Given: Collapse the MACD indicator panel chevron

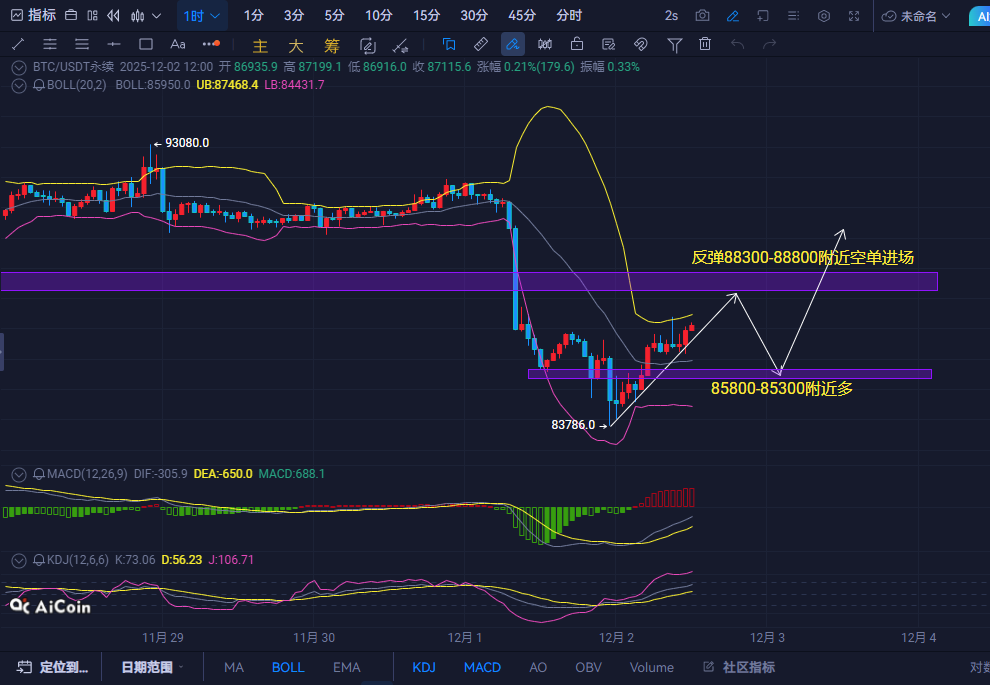Looking at the screenshot, I should [x=20, y=473].
